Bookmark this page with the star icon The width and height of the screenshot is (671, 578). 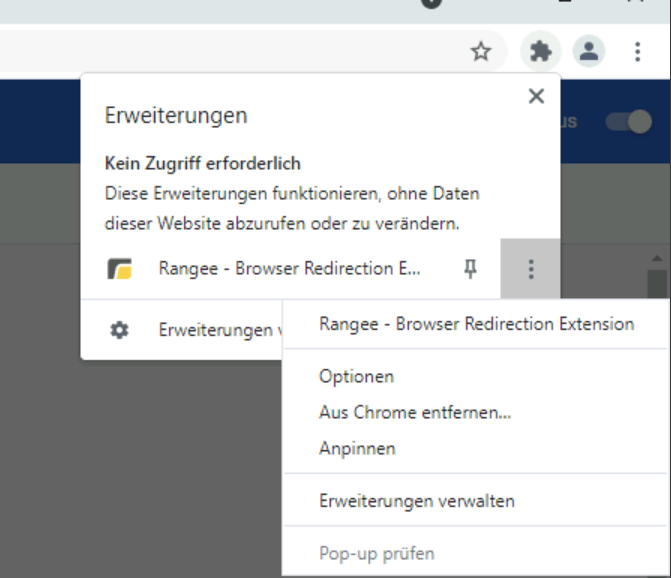tap(481, 52)
